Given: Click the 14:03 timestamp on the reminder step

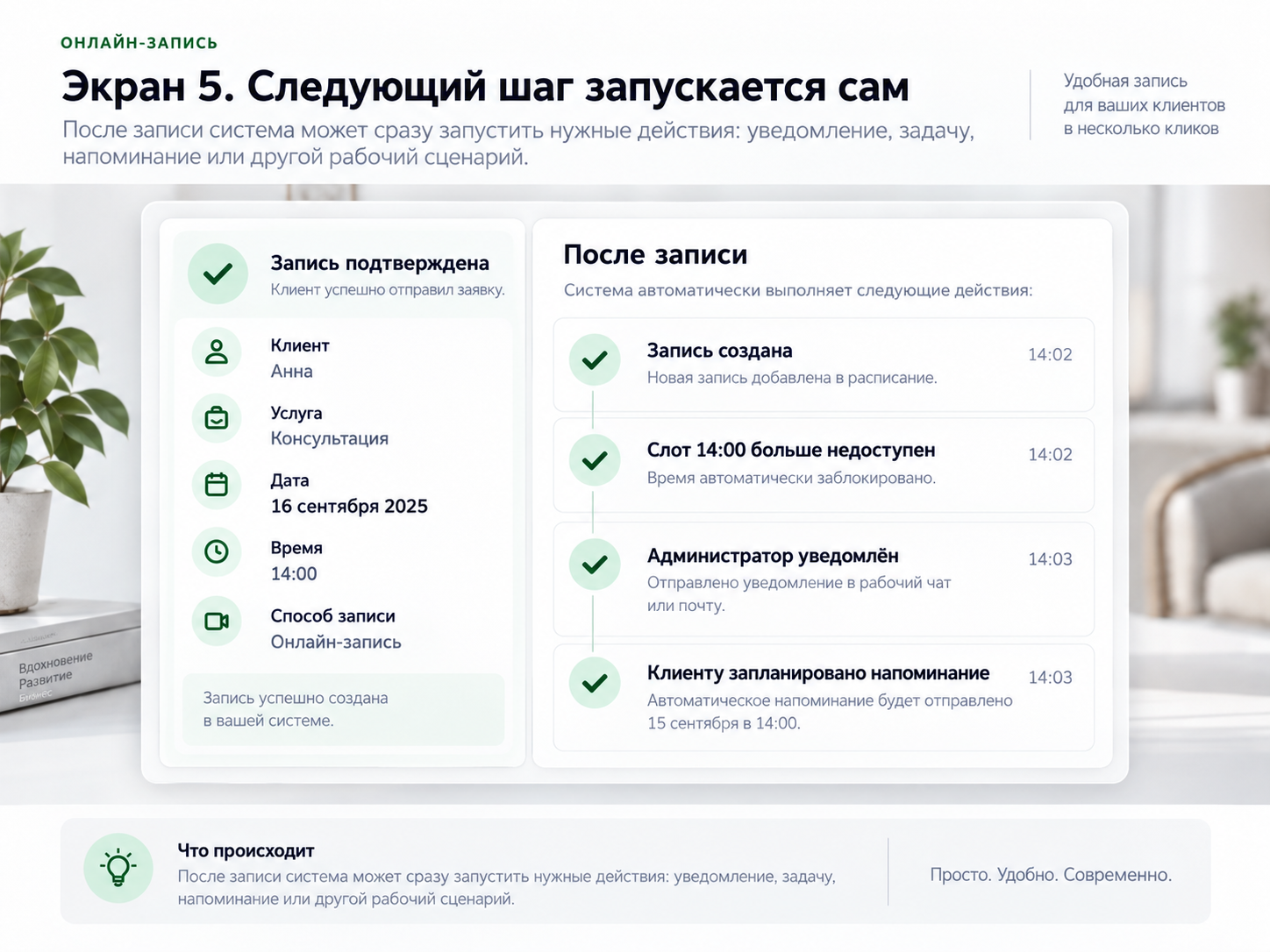Looking at the screenshot, I should (x=1050, y=678).
